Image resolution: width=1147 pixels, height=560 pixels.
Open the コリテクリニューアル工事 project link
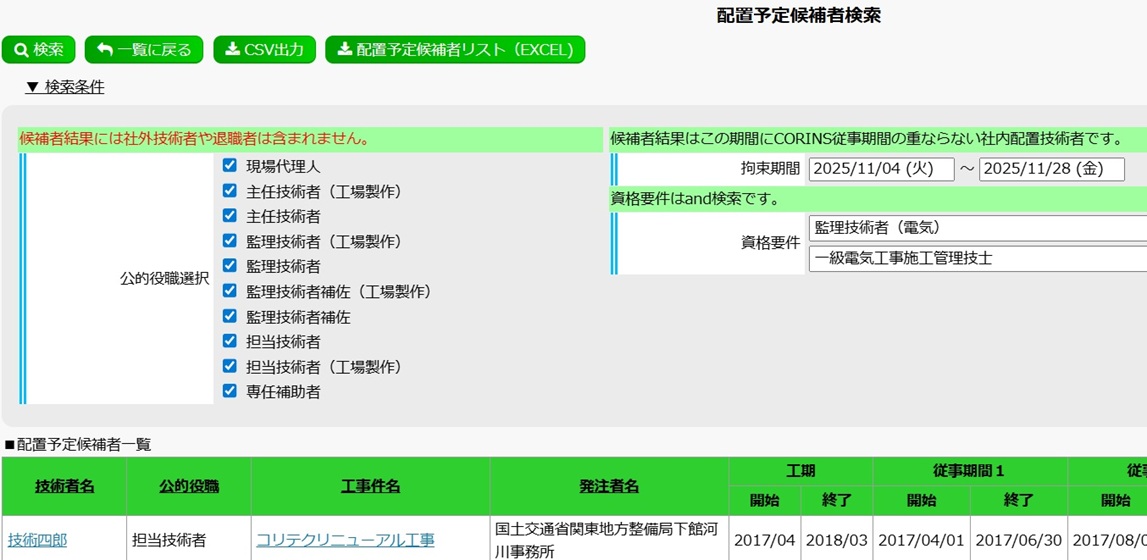coord(345,540)
